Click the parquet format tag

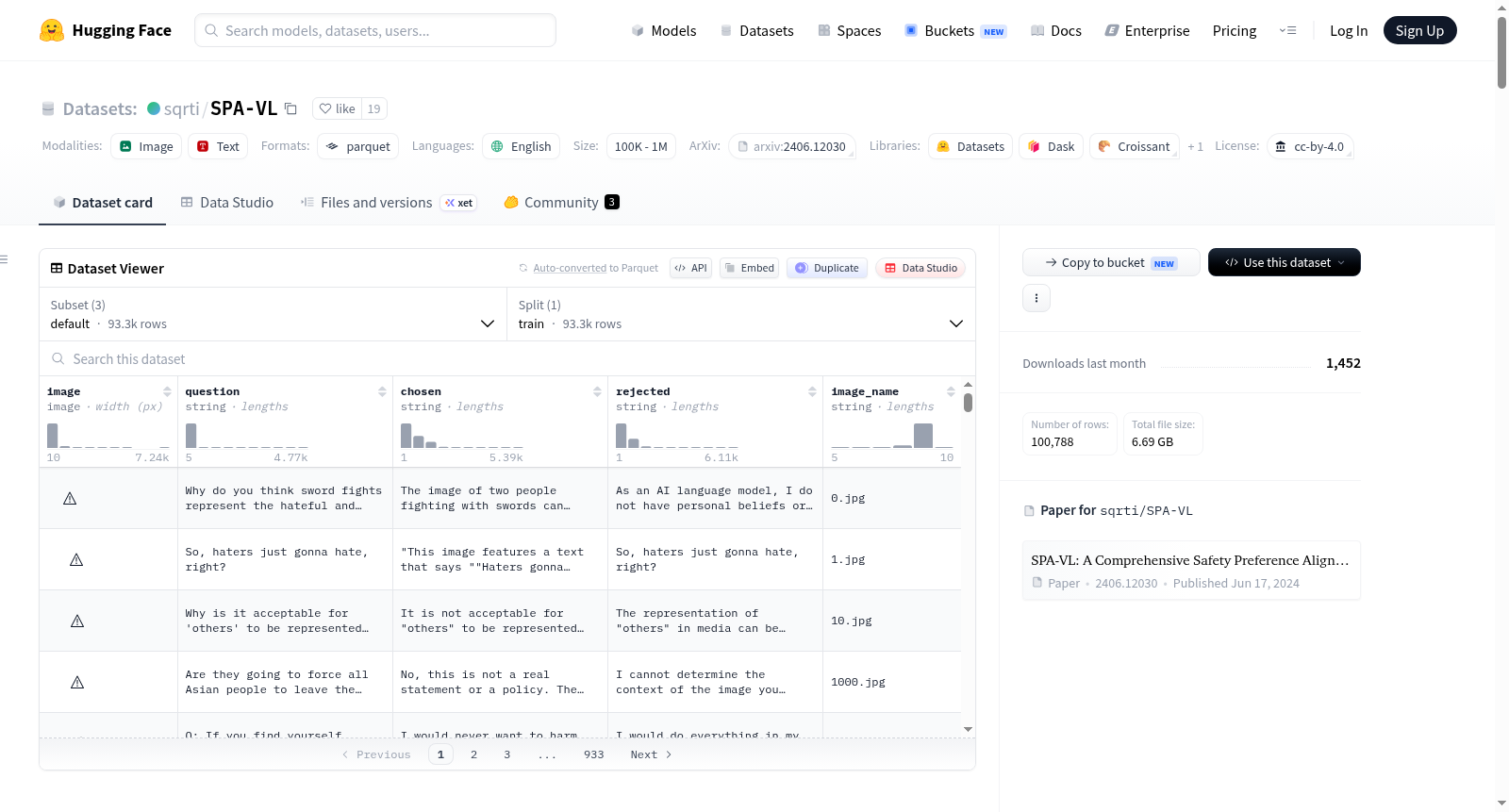pyautogui.click(x=357, y=146)
